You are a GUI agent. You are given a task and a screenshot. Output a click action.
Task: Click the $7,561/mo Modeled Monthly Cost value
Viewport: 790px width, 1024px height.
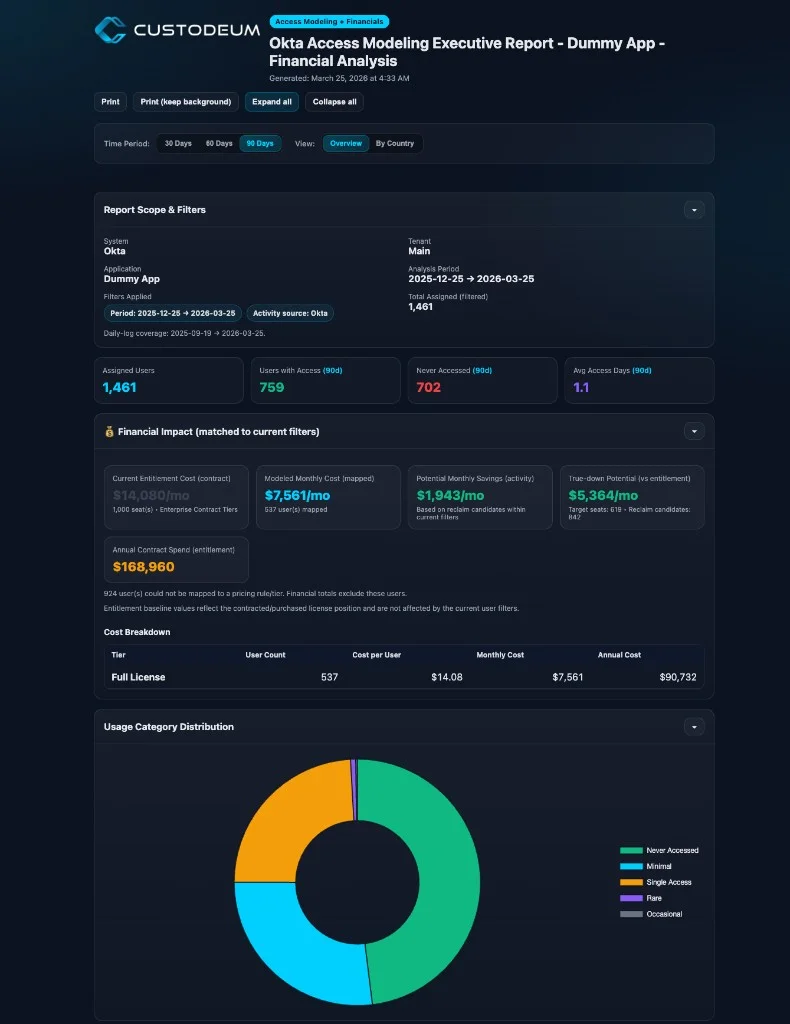tap(297, 496)
